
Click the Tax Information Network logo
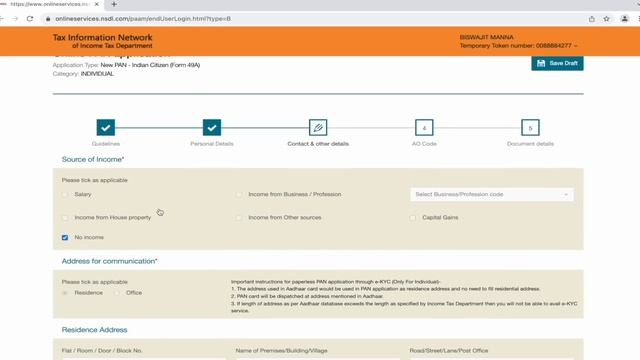(x=102, y=41)
